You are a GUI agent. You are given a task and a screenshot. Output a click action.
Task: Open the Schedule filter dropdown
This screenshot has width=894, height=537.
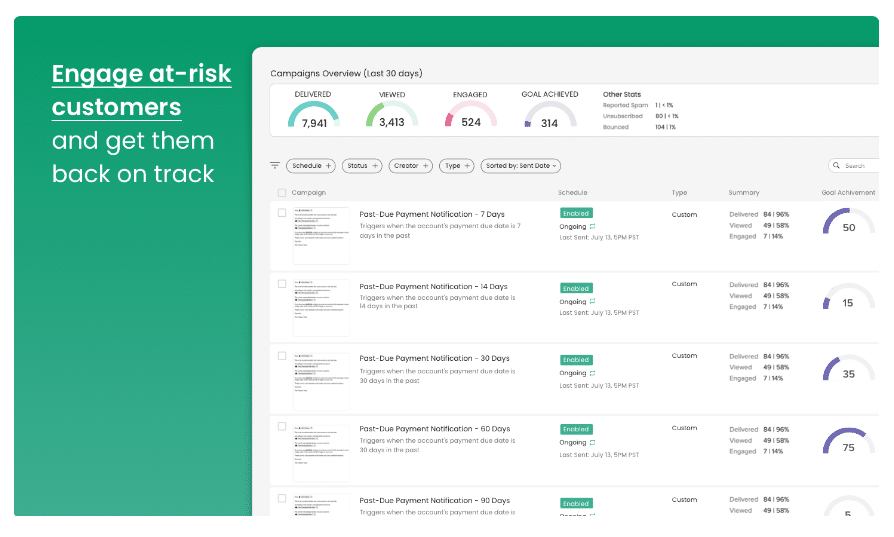coord(310,166)
